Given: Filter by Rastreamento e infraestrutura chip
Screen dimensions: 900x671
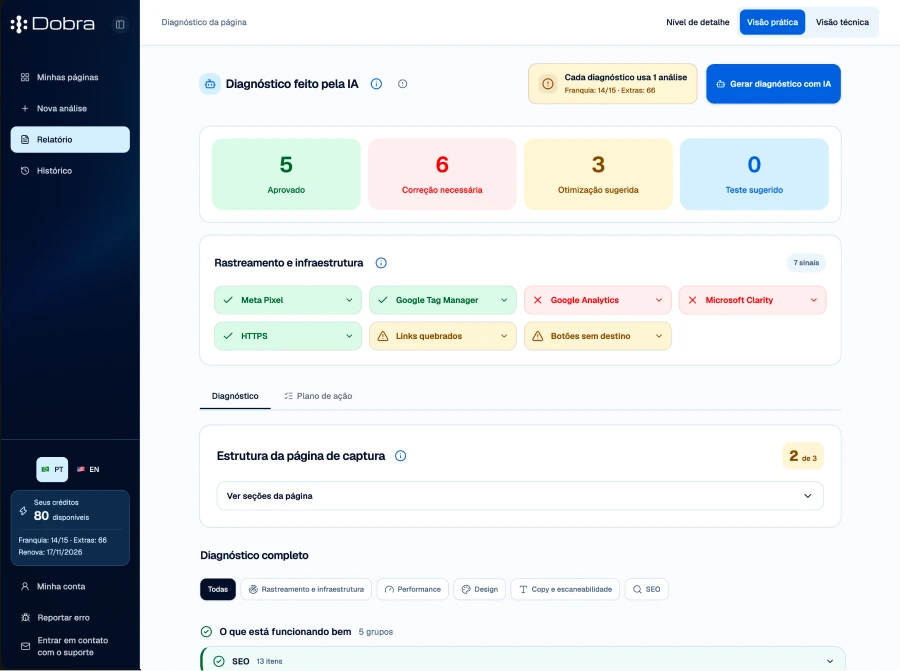Looking at the screenshot, I should 307,589.
